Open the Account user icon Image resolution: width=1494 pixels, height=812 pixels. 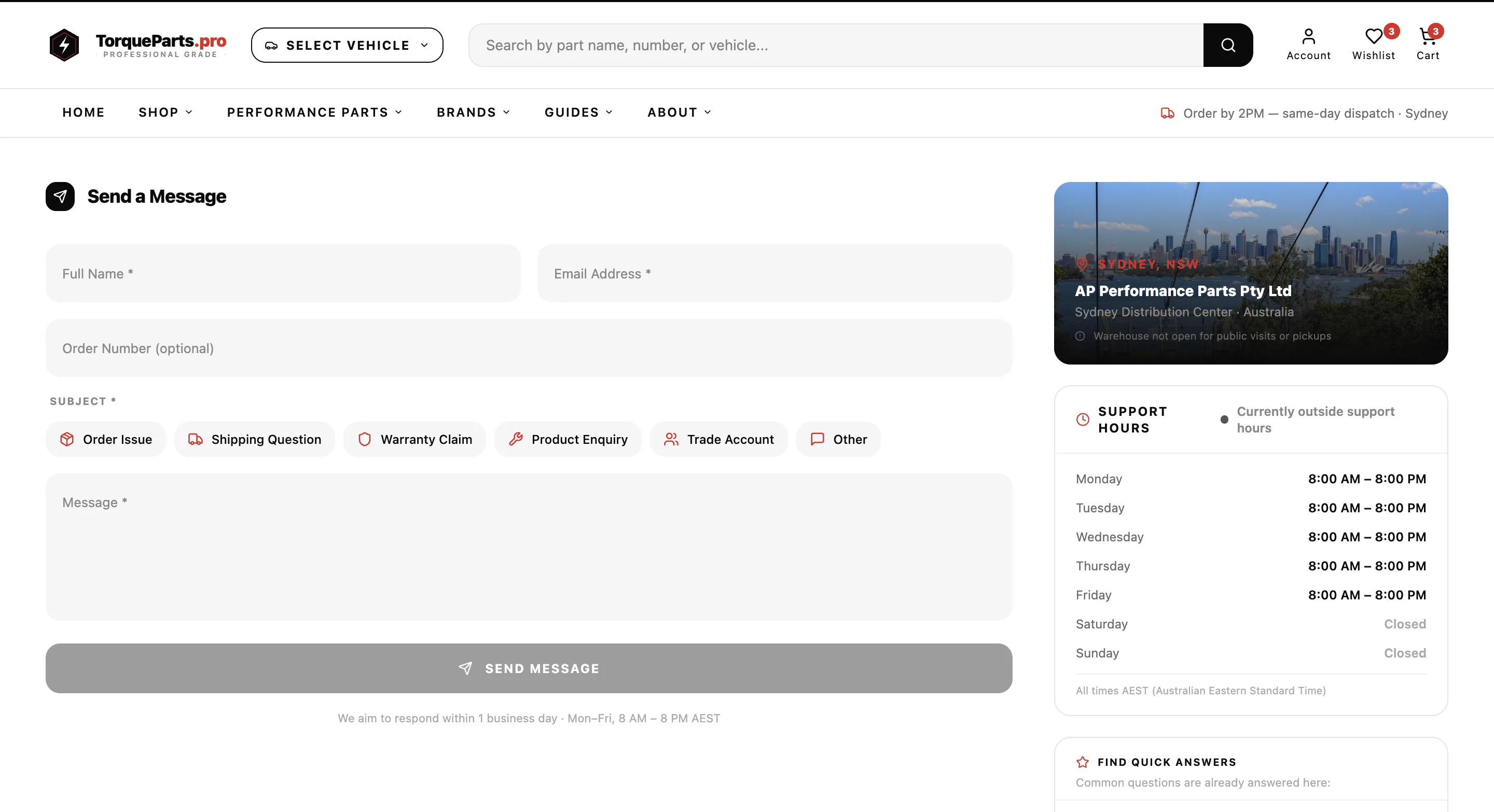tap(1308, 36)
